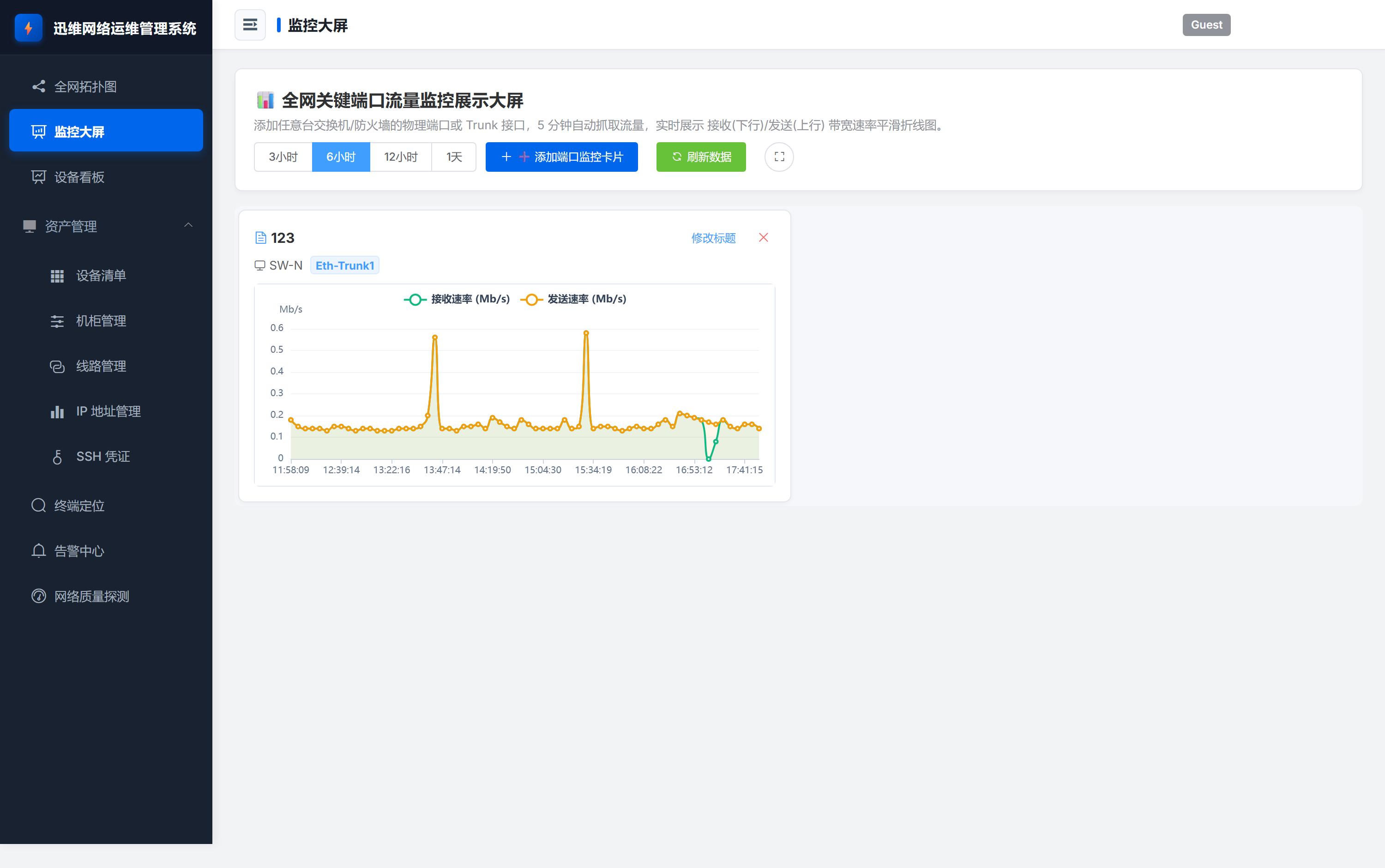
Task: Open 告警中心 alert center
Action: pyautogui.click(x=106, y=551)
